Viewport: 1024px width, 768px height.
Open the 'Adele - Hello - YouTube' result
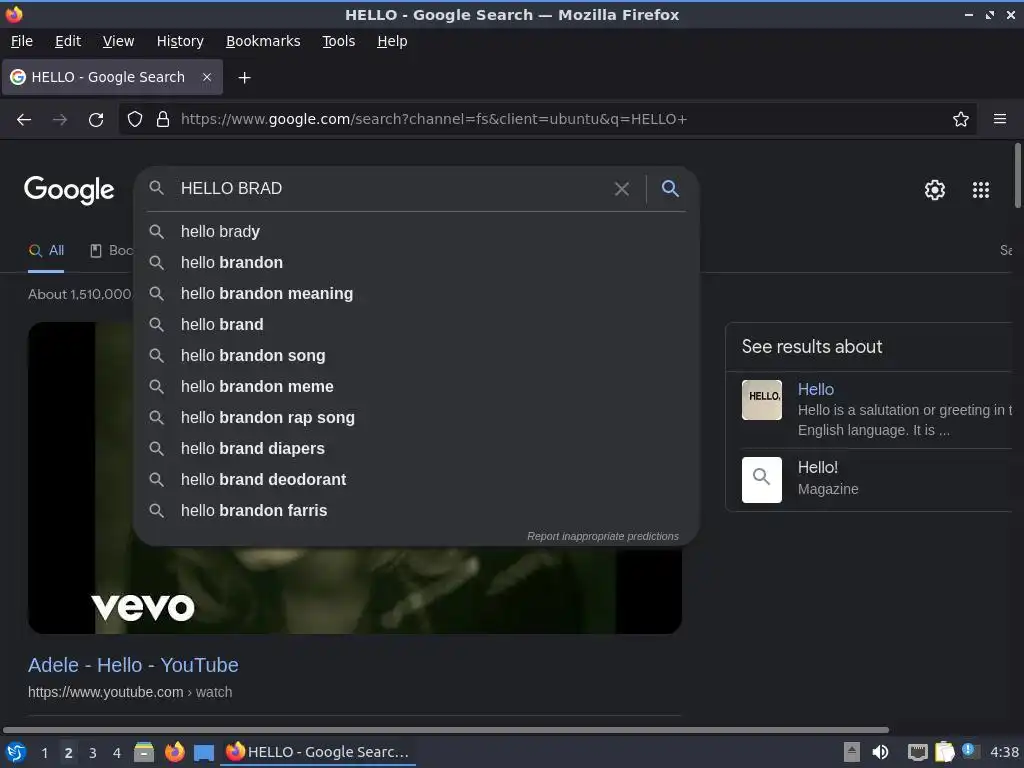tap(133, 665)
